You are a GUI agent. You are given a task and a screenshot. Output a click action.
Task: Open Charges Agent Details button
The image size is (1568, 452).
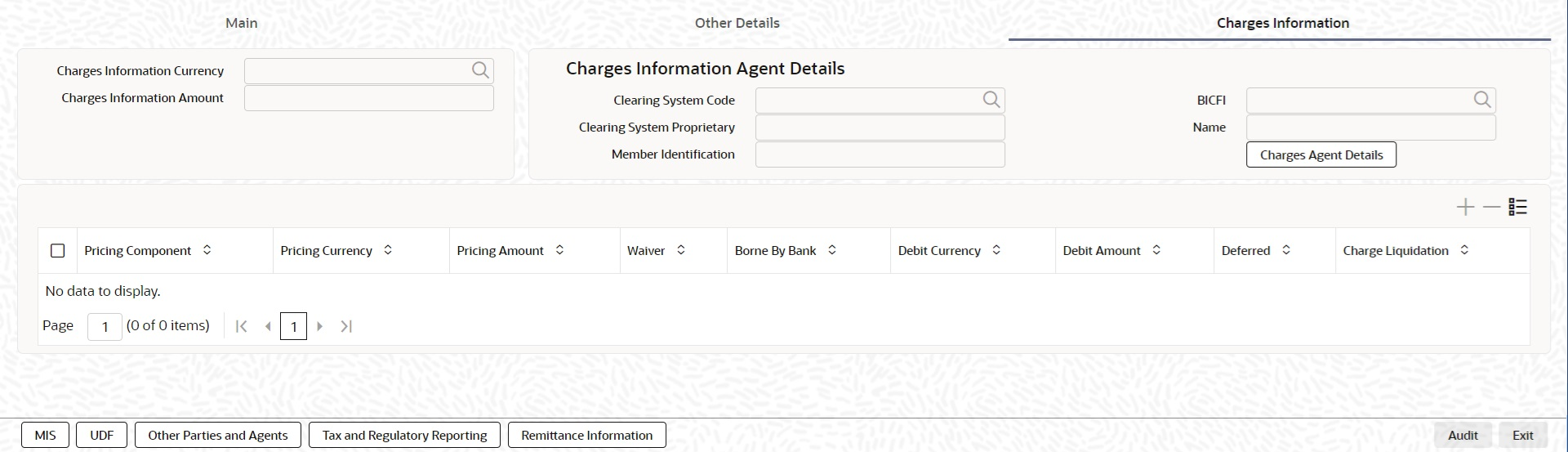[1321, 154]
